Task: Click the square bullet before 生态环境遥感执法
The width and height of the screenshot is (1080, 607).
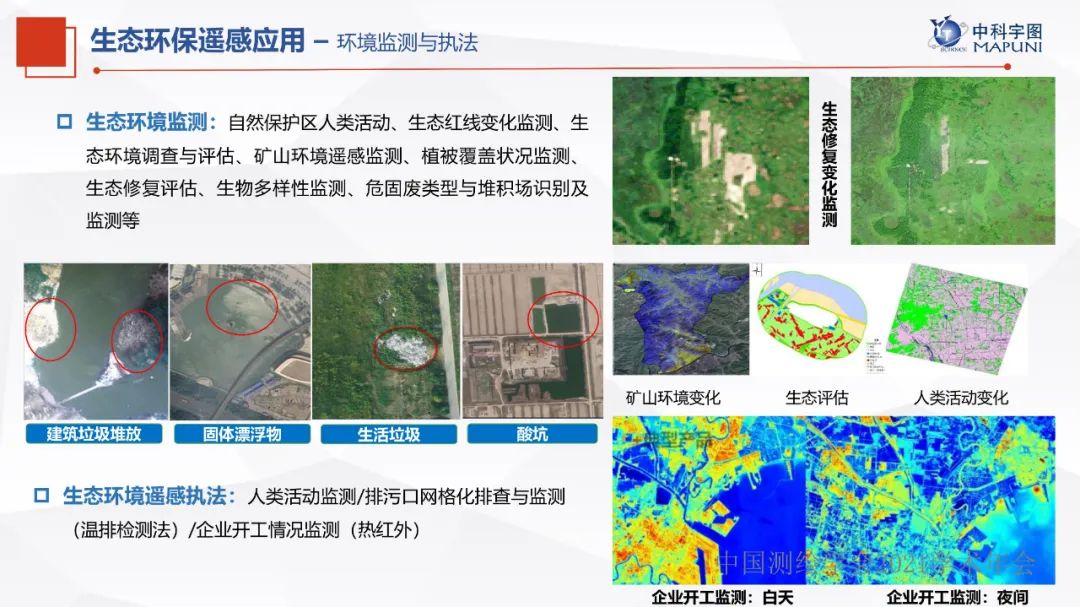Action: pos(41,495)
